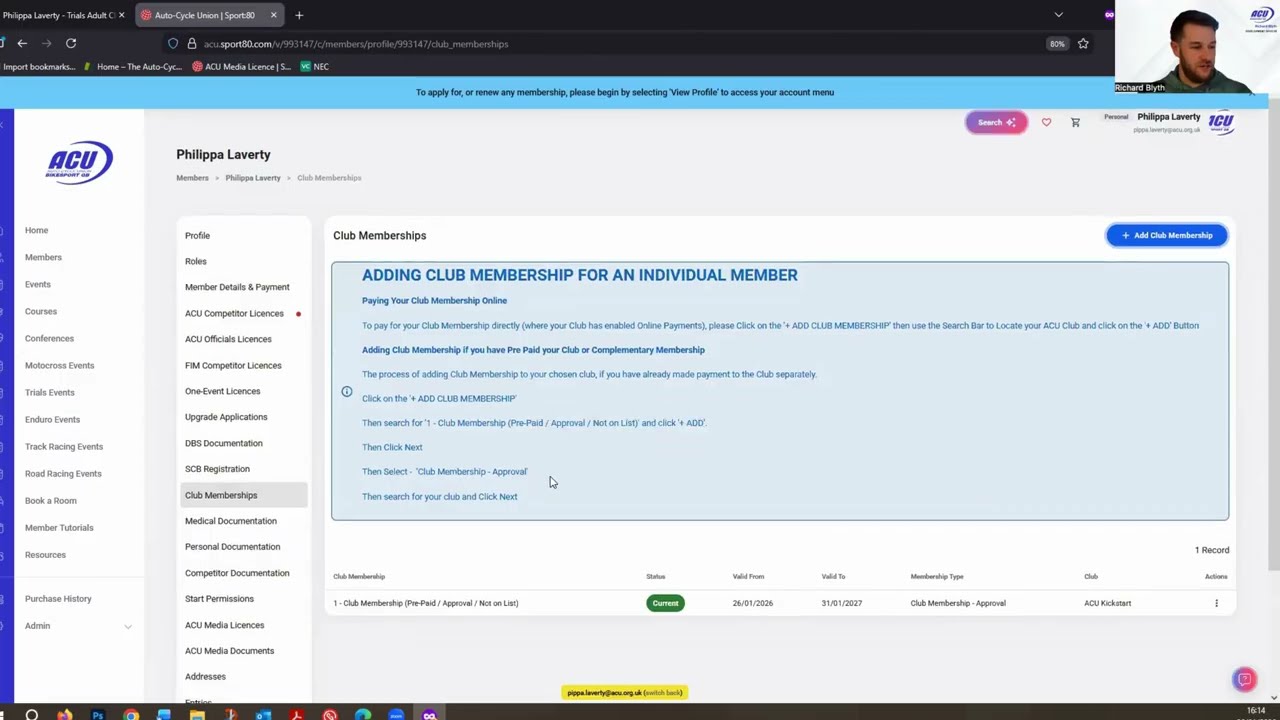
Task: Open the Profile menu item
Action: point(197,235)
